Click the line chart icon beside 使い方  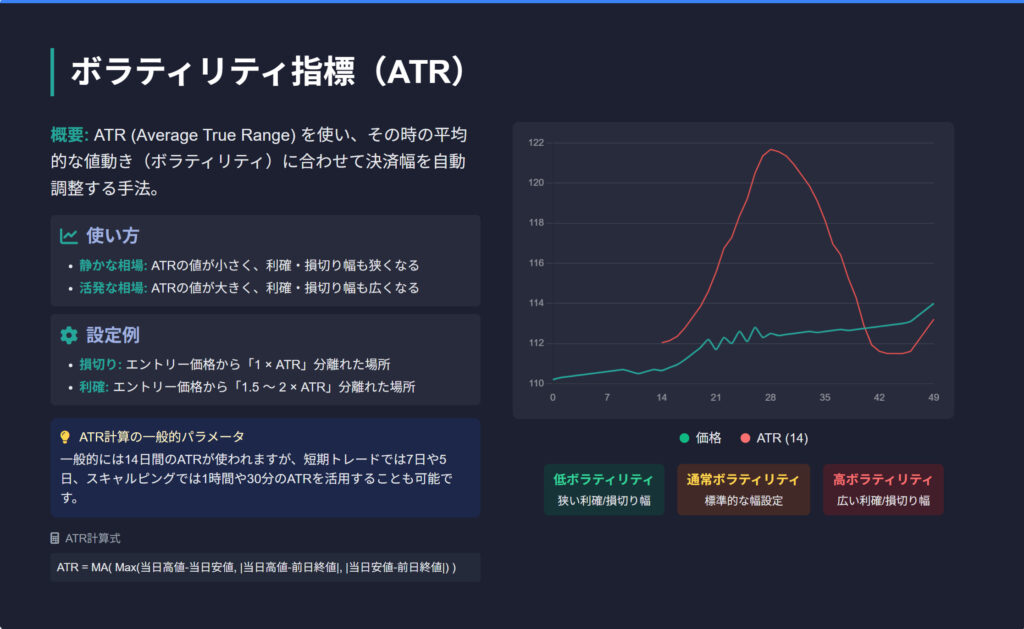(69, 237)
